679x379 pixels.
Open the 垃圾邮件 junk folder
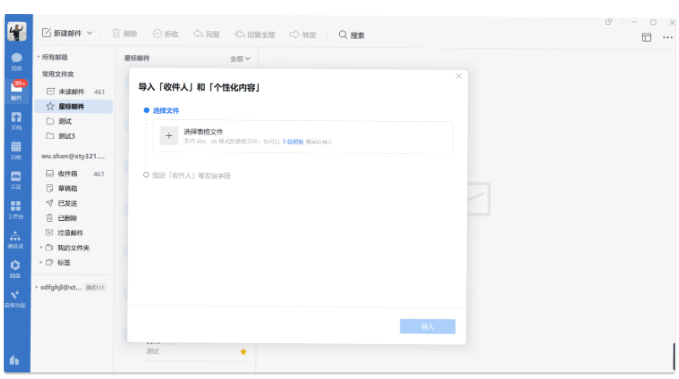pos(74,233)
